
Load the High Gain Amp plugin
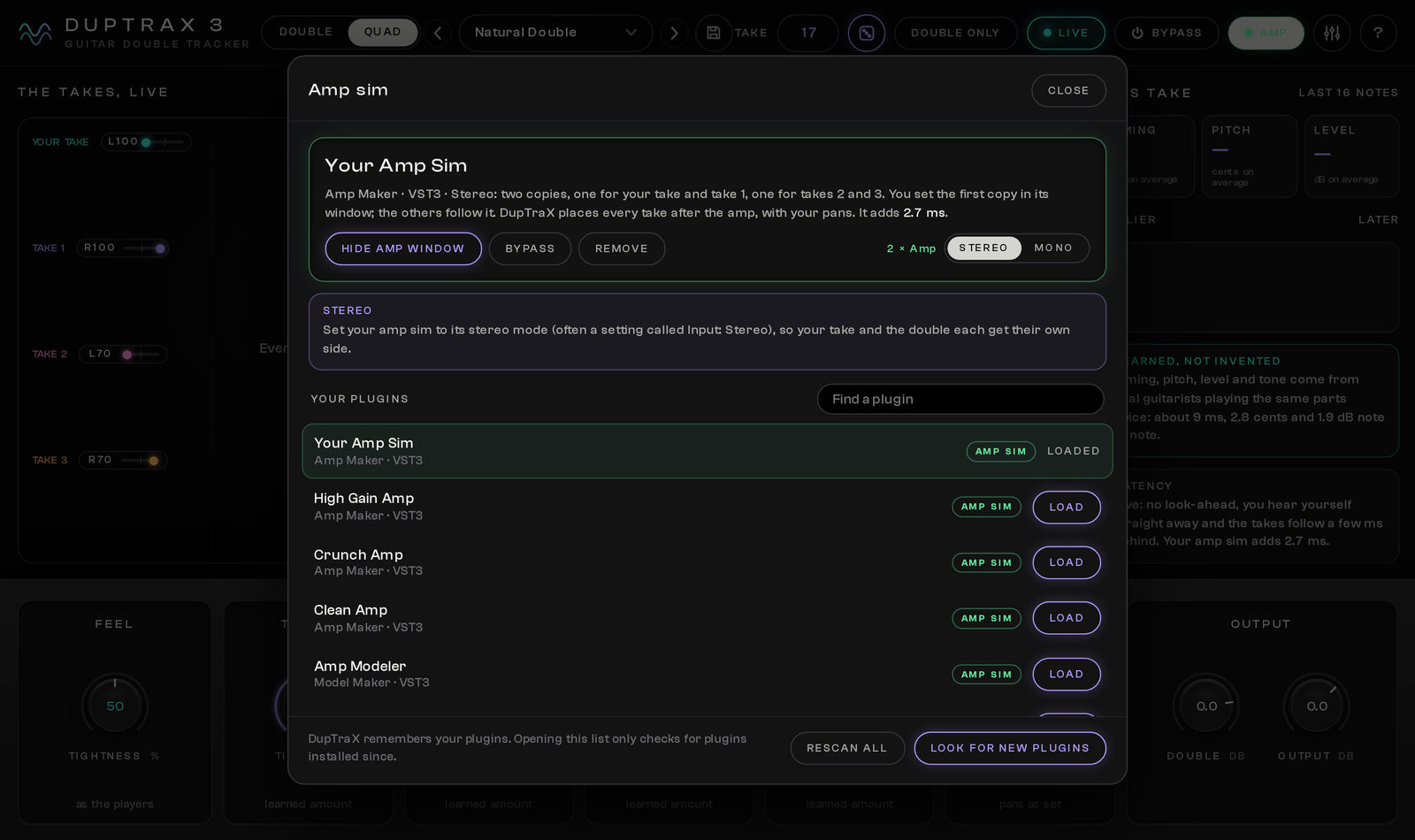[x=1067, y=507]
